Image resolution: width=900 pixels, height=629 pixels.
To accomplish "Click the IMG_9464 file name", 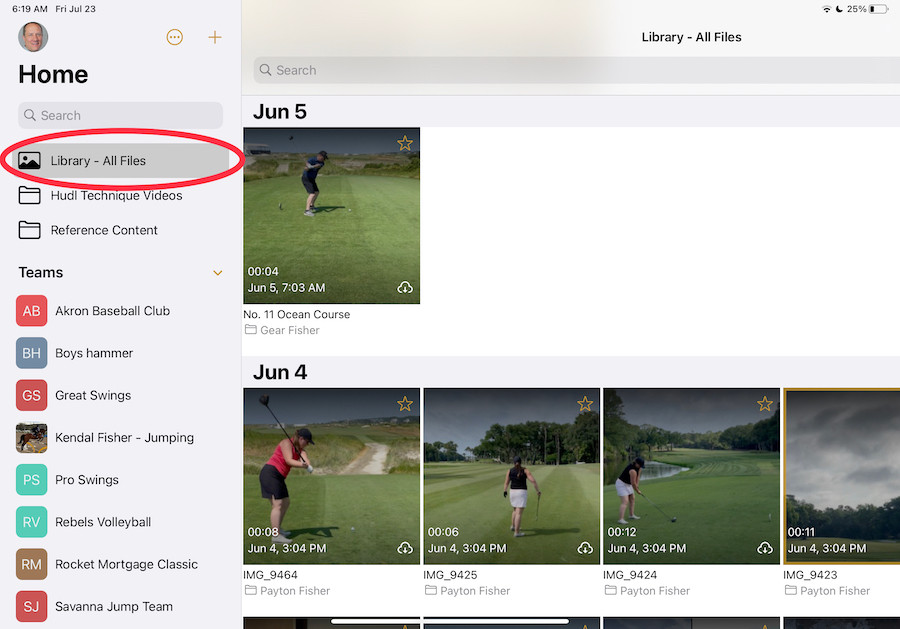I will [x=270, y=575].
